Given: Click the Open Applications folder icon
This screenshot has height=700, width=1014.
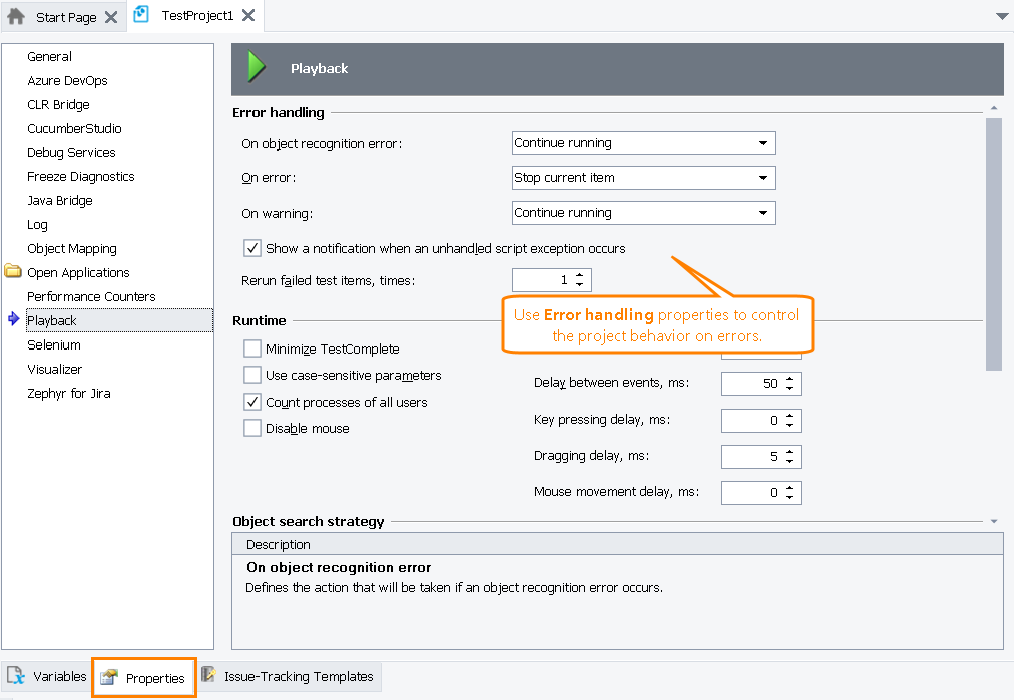Looking at the screenshot, I should 12,272.
